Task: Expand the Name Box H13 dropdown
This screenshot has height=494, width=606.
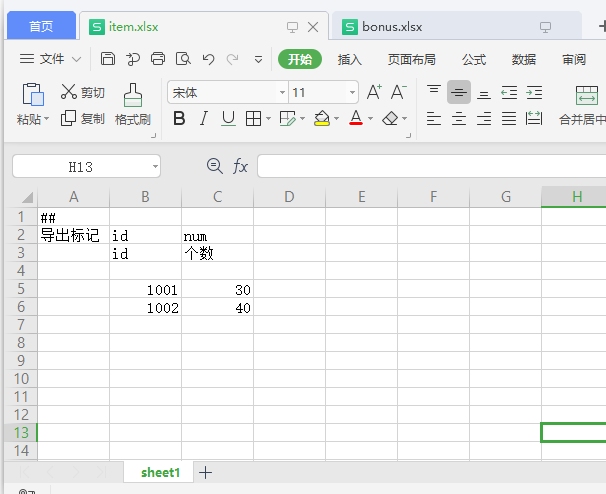Action: point(155,166)
